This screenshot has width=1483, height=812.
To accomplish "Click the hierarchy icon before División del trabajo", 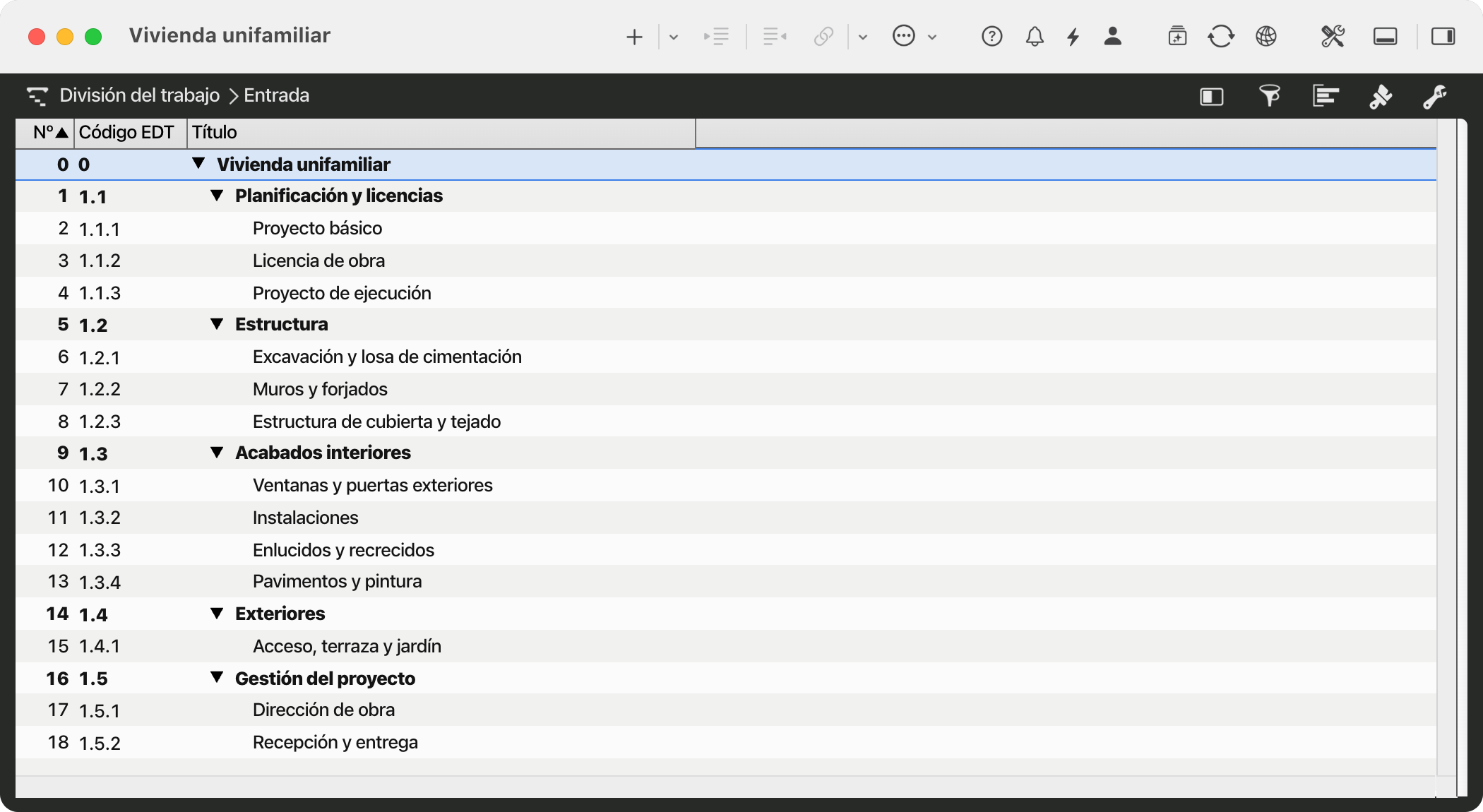I will [x=37, y=95].
